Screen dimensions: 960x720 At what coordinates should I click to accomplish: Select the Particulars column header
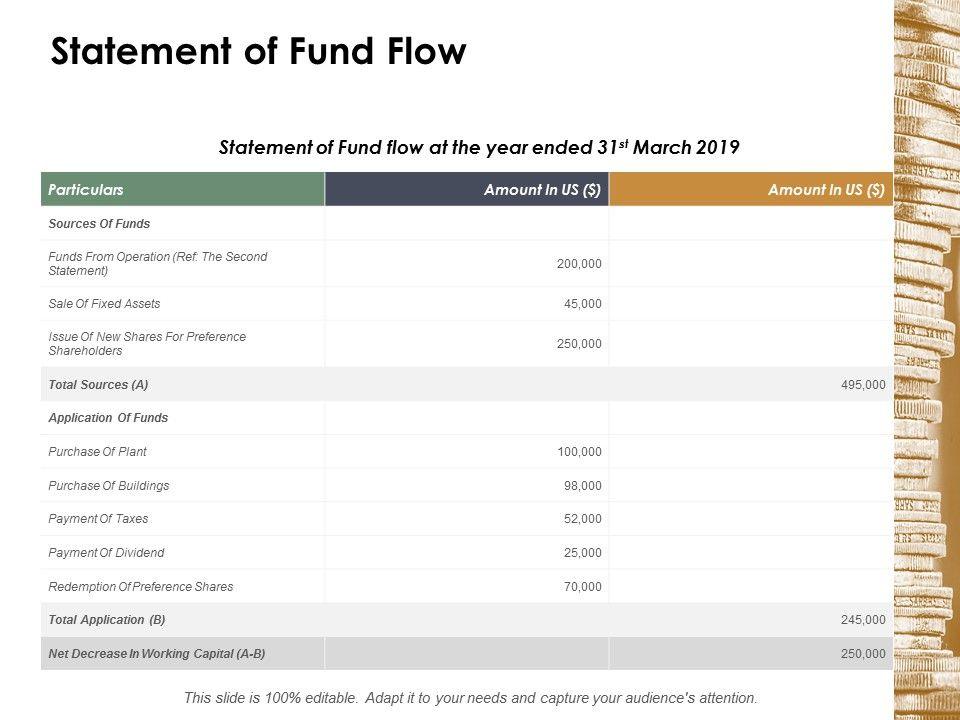coord(86,189)
